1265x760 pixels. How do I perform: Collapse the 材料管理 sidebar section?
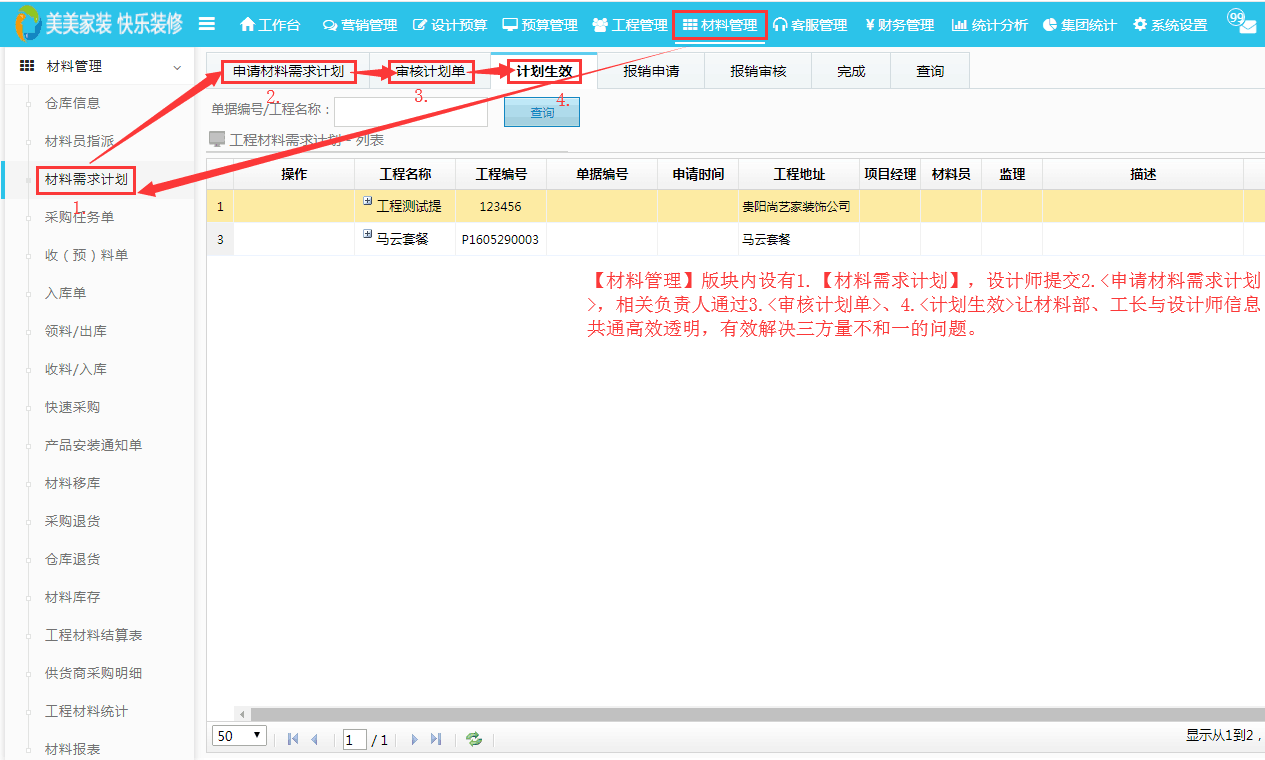177,67
